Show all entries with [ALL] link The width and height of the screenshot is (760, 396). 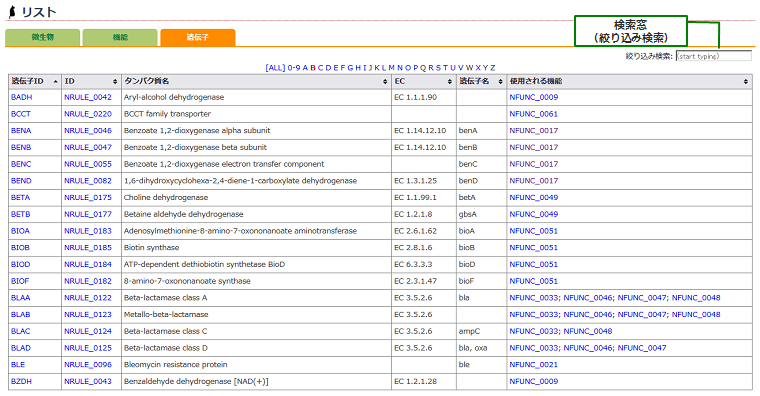click(275, 68)
